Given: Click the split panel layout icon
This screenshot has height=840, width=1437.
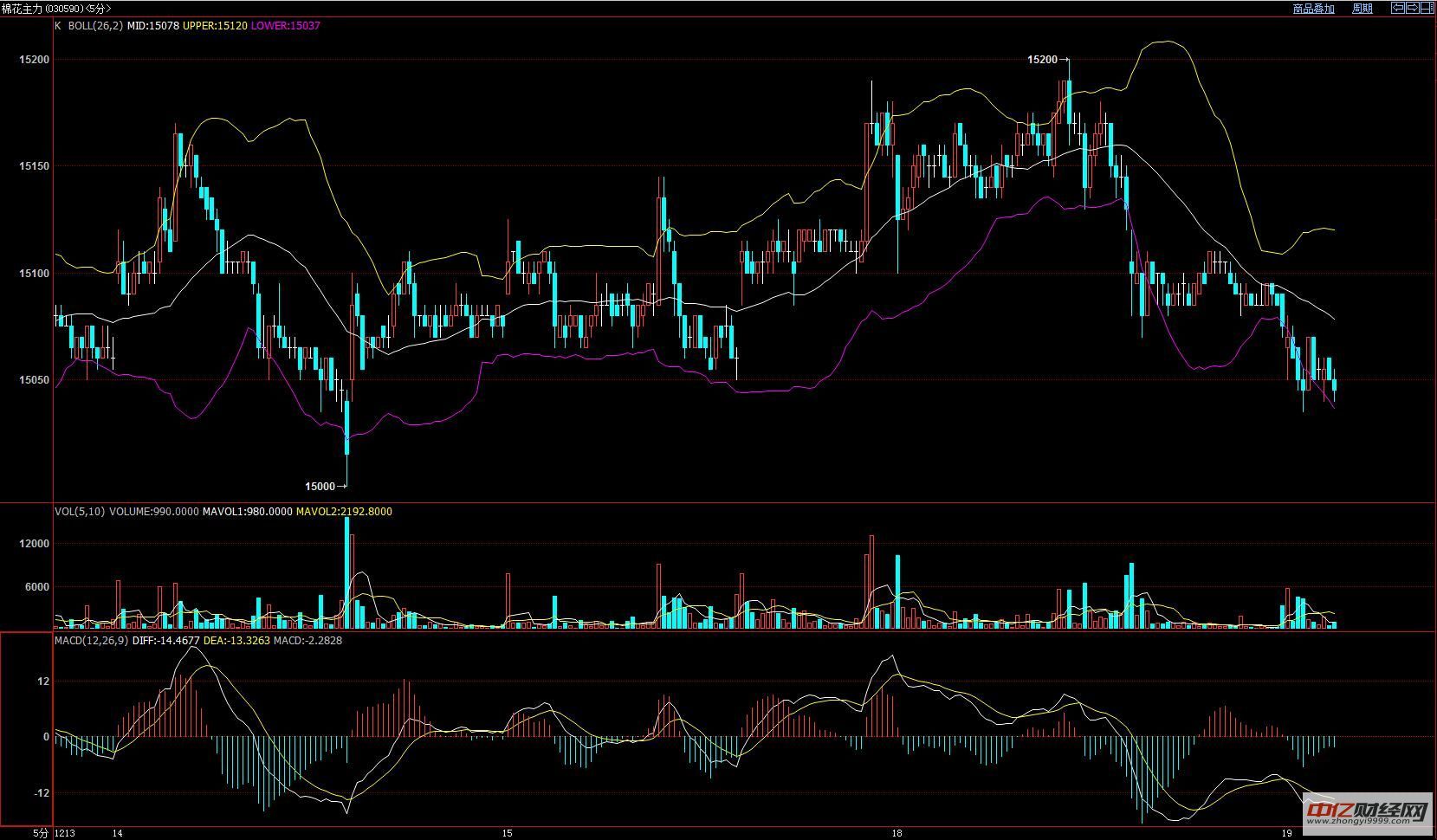Looking at the screenshot, I should (x=1427, y=8).
